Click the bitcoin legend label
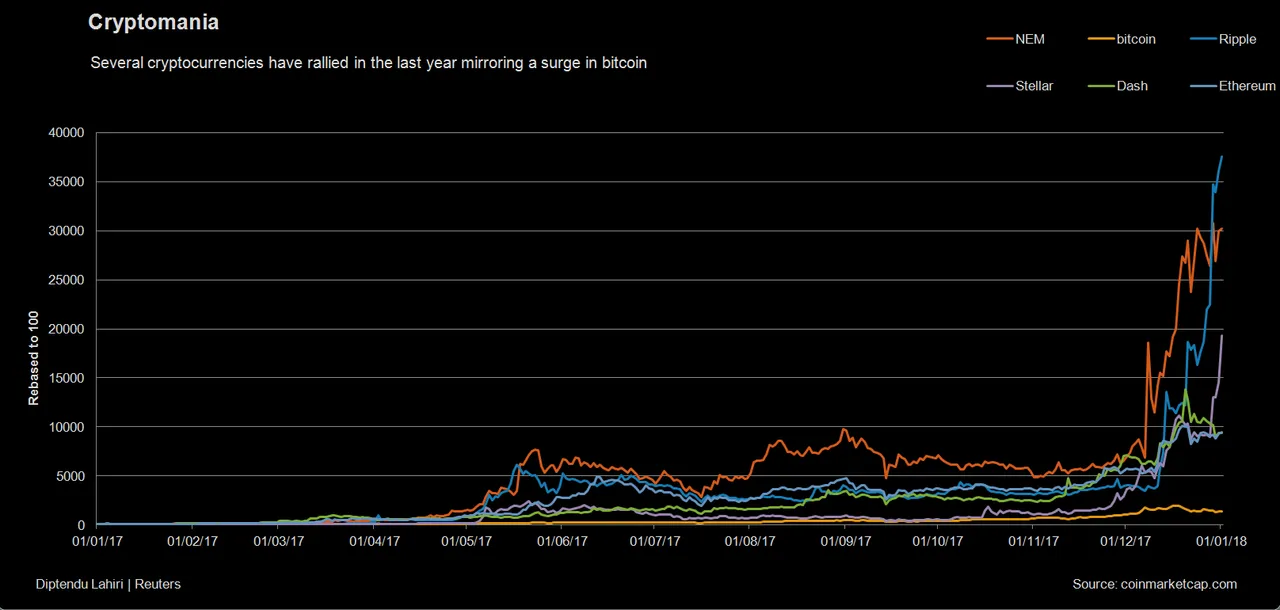Screen dimensions: 1280x610 click(x=1136, y=39)
